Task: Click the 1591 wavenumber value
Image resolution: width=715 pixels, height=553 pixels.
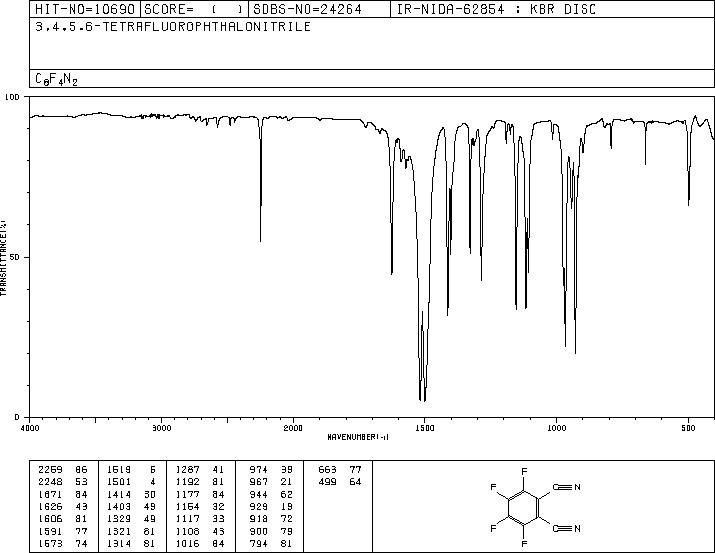Action: [50, 532]
